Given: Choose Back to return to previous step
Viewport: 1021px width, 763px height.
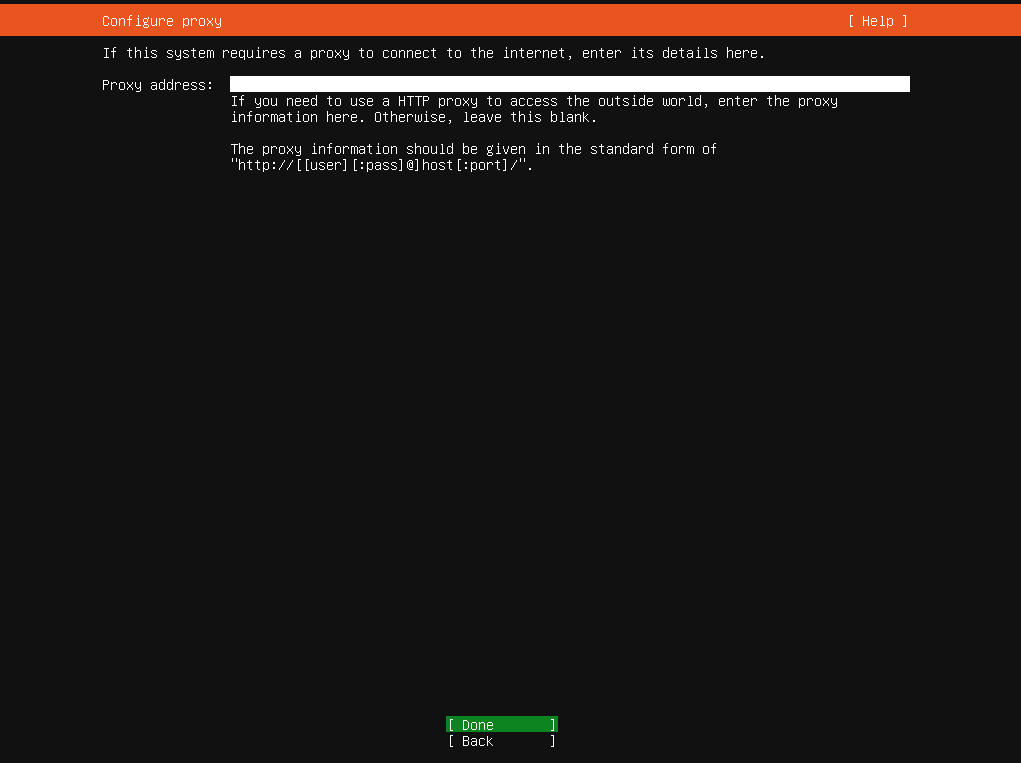Looking at the screenshot, I should point(500,741).
